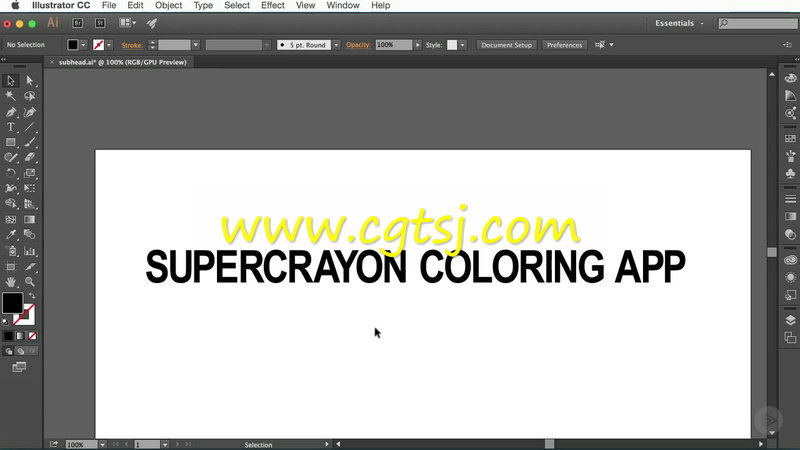The height and width of the screenshot is (450, 800).
Task: Reset to default fill and stroke
Action: coord(6,322)
